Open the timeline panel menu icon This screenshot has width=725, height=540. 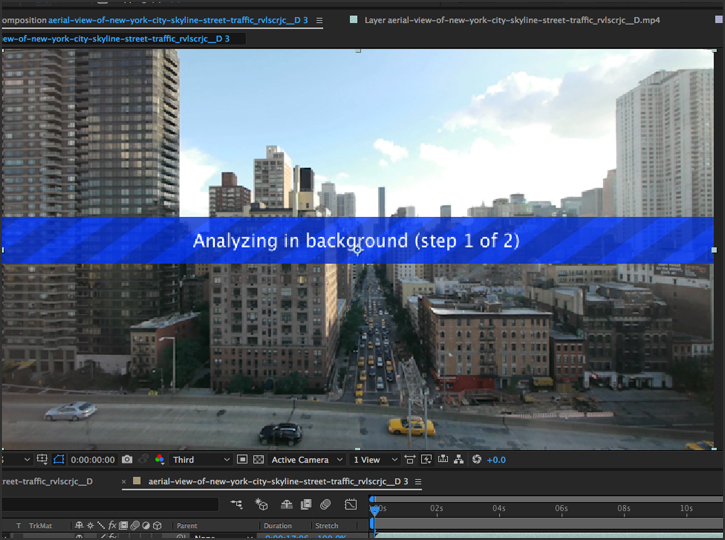418,482
